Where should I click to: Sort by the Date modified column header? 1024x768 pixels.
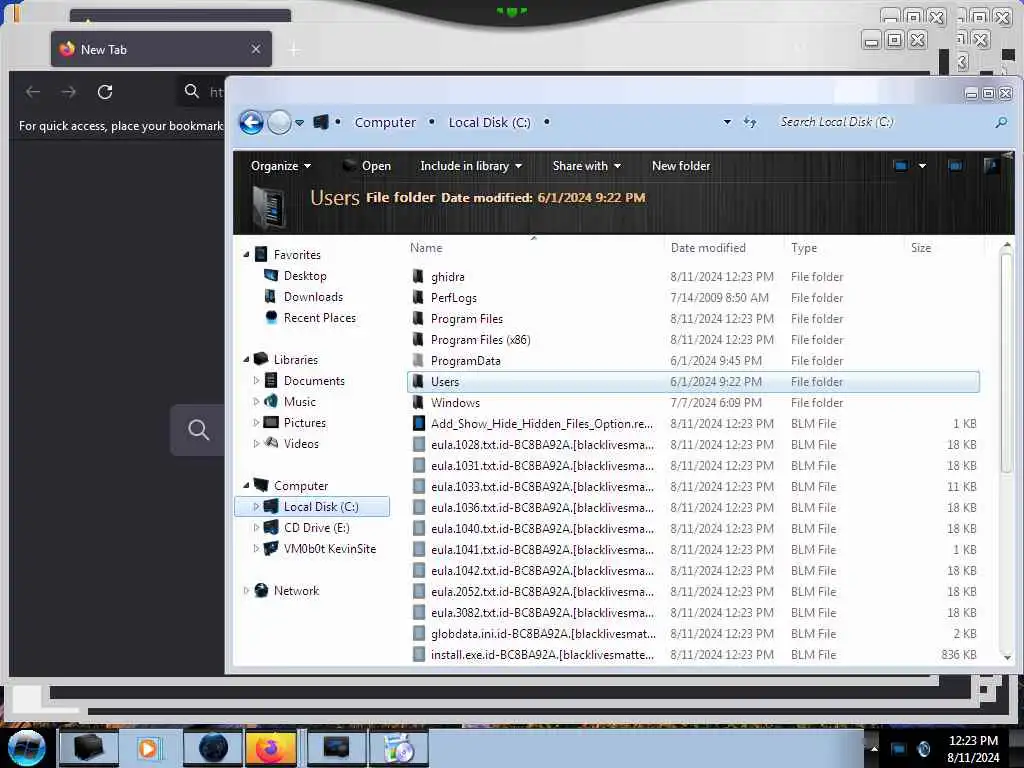tap(708, 248)
